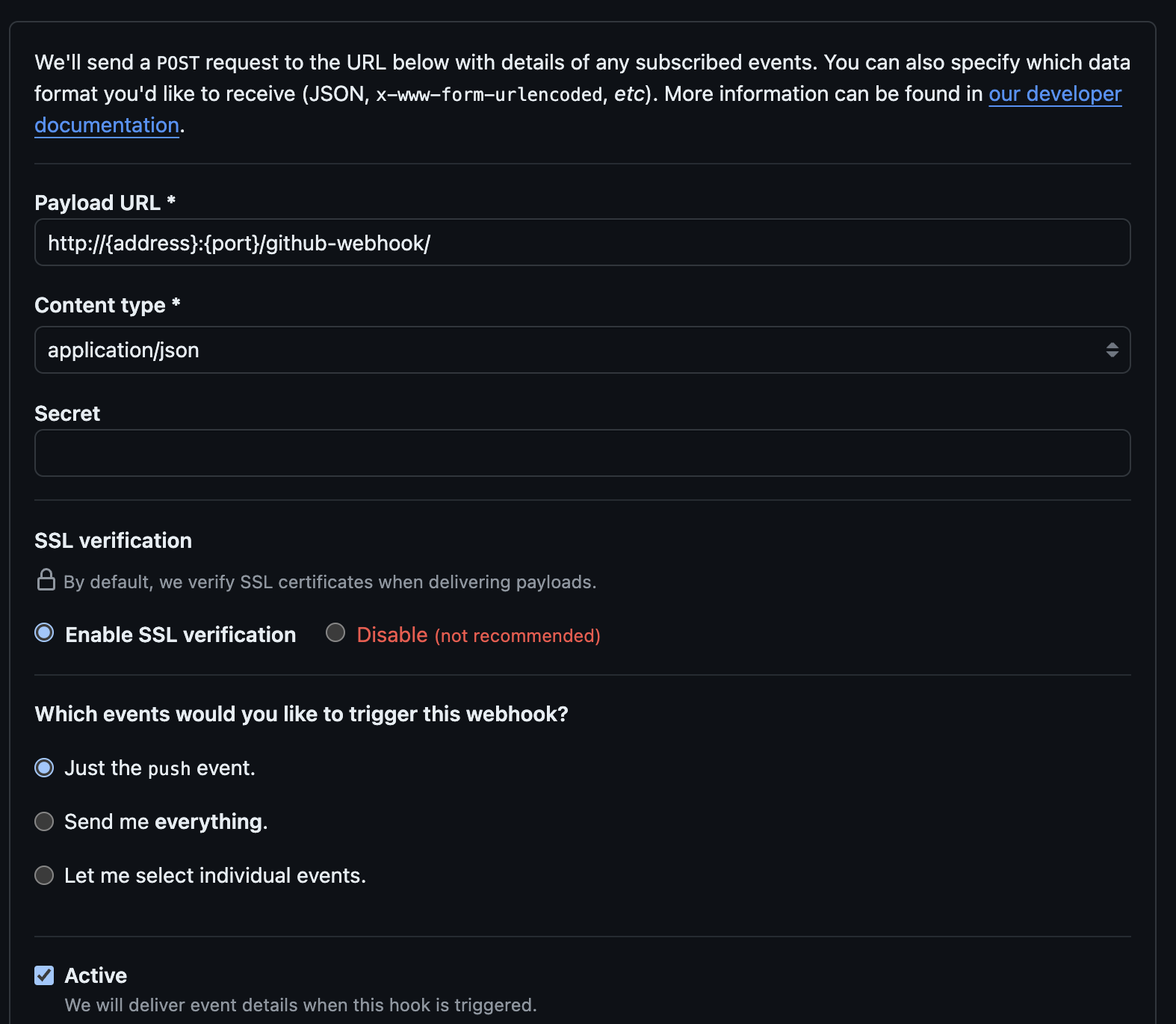Click the Content type dropdown arrows

point(1112,350)
